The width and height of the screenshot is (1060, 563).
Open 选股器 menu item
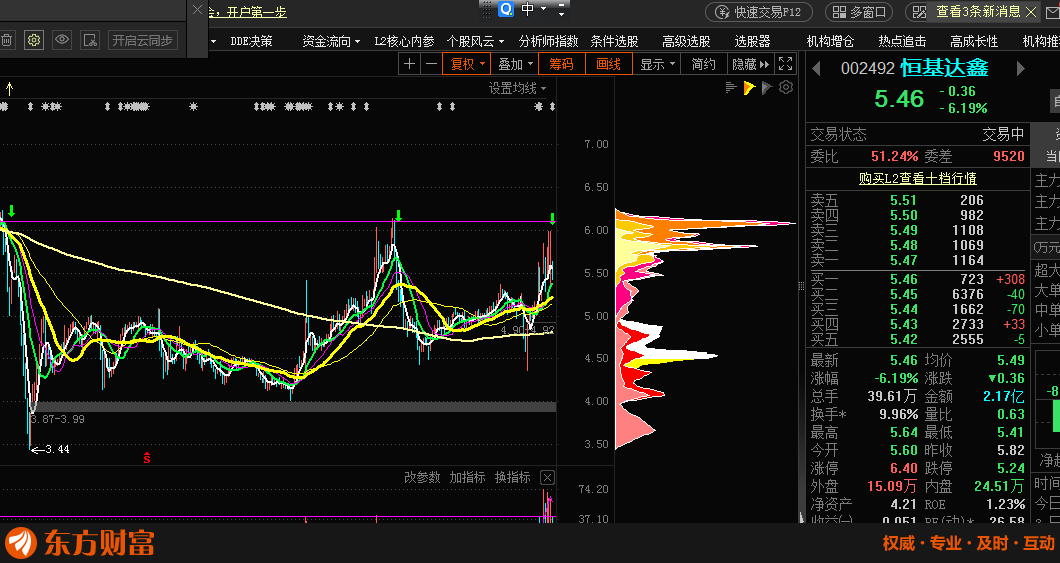(752, 41)
